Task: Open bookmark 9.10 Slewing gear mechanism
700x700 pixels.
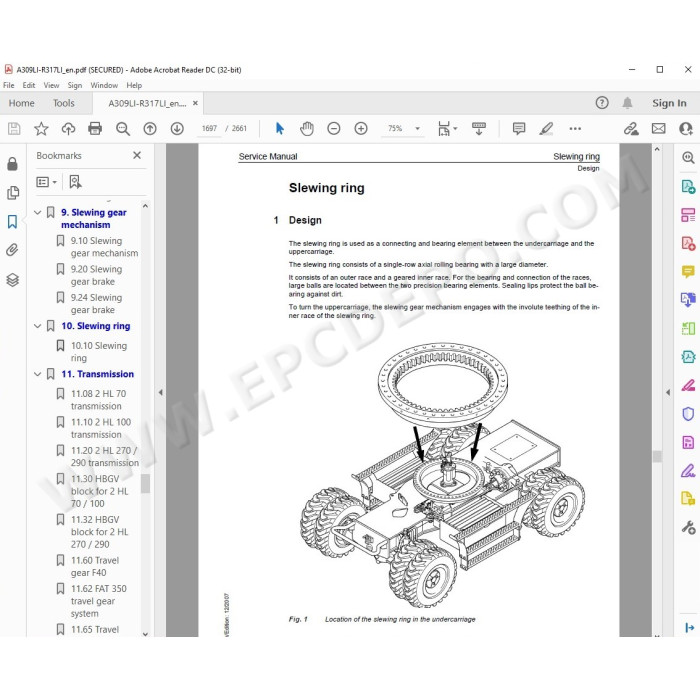Action: pyautogui.click(x=104, y=247)
